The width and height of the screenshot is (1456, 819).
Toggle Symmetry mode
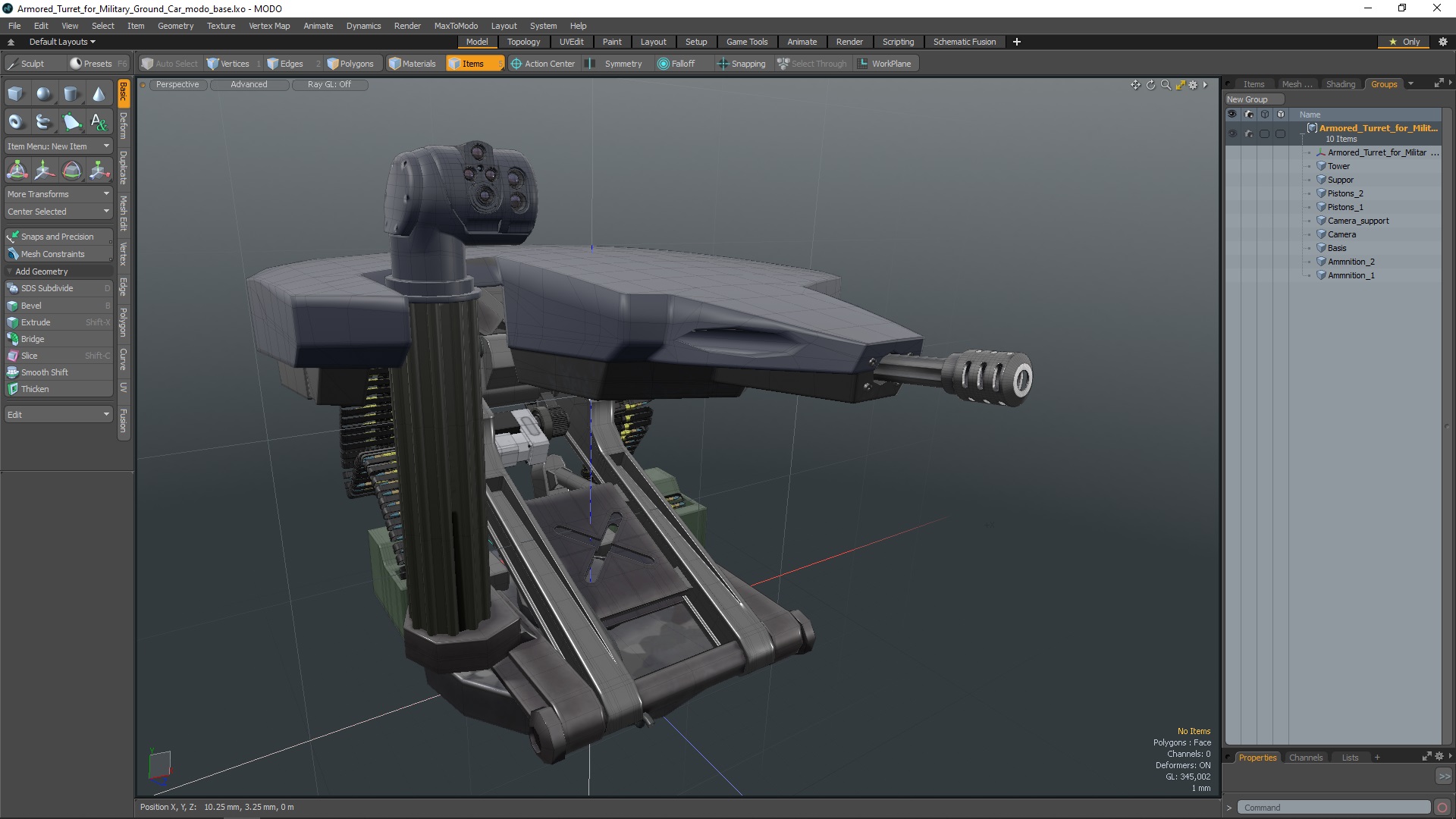coord(614,64)
